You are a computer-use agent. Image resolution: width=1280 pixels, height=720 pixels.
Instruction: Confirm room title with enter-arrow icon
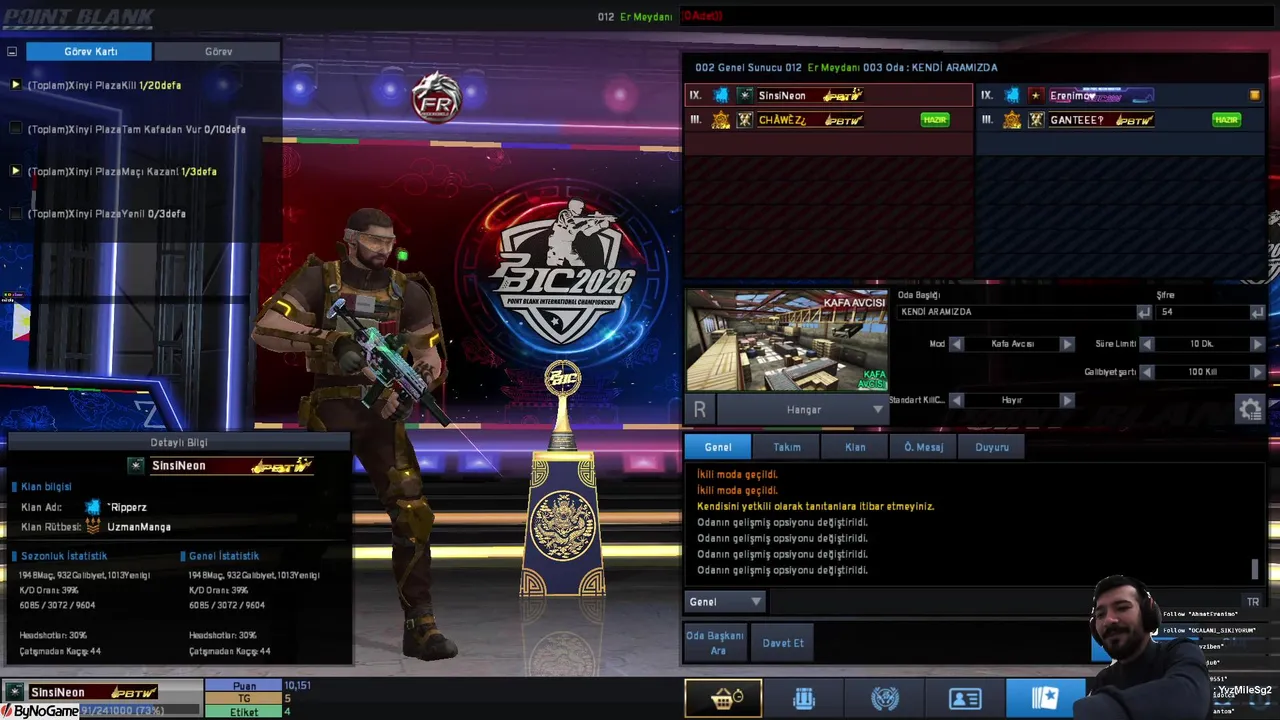(x=1143, y=312)
